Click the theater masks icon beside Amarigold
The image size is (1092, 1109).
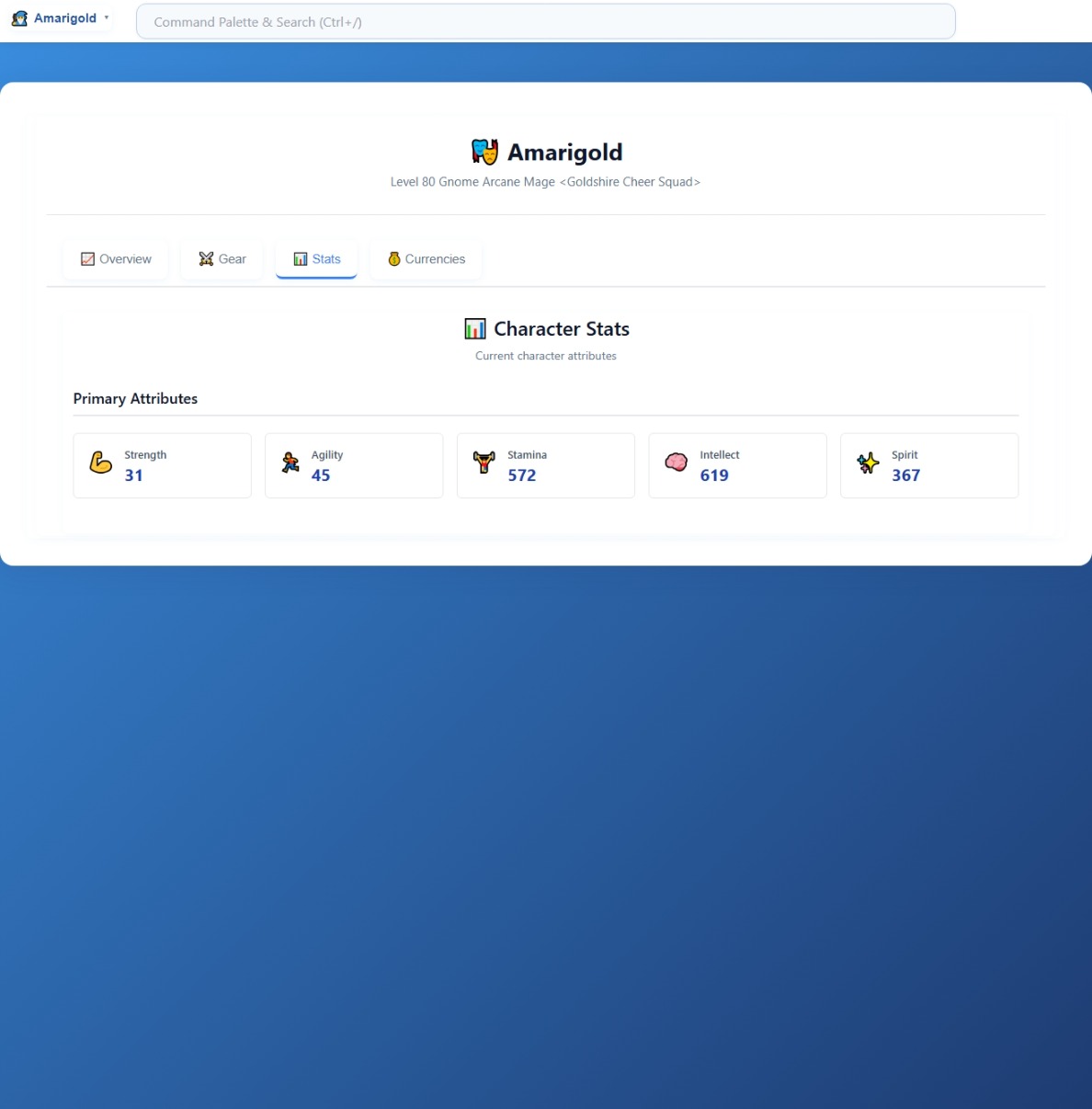point(484,152)
